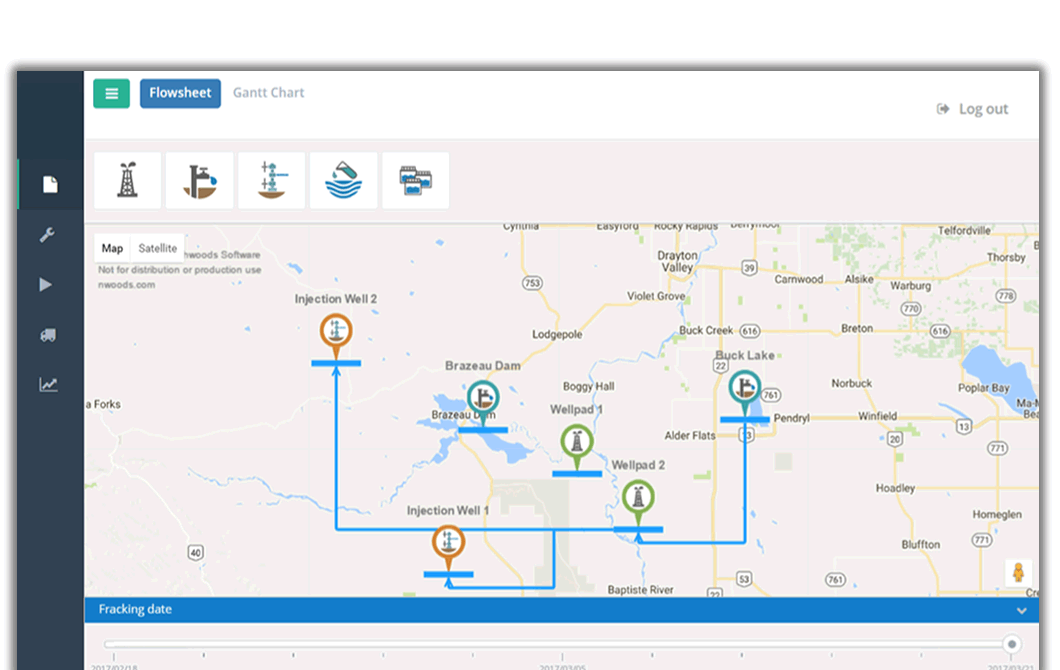Click the Alsike map label

pos(859,279)
